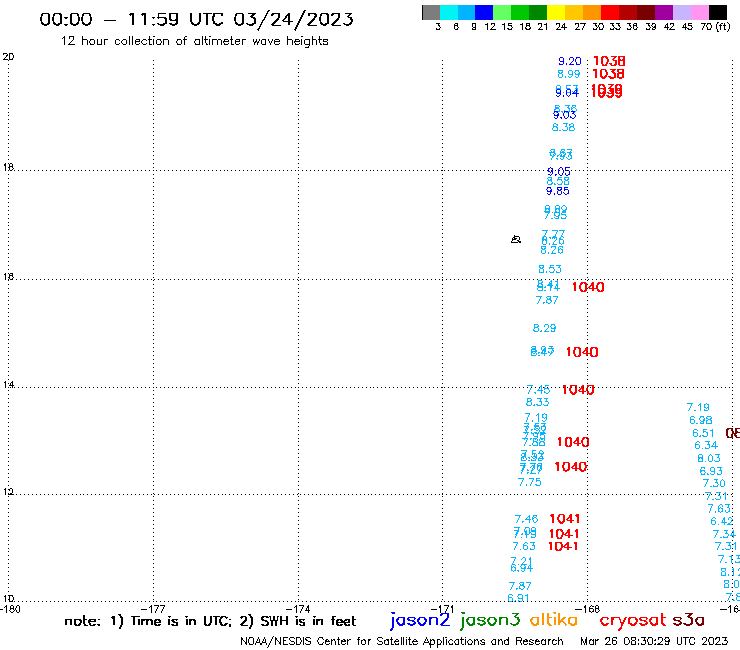Select the wave height value 8.29
Image resolution: width=740 pixels, height=650 pixels.
click(x=545, y=328)
